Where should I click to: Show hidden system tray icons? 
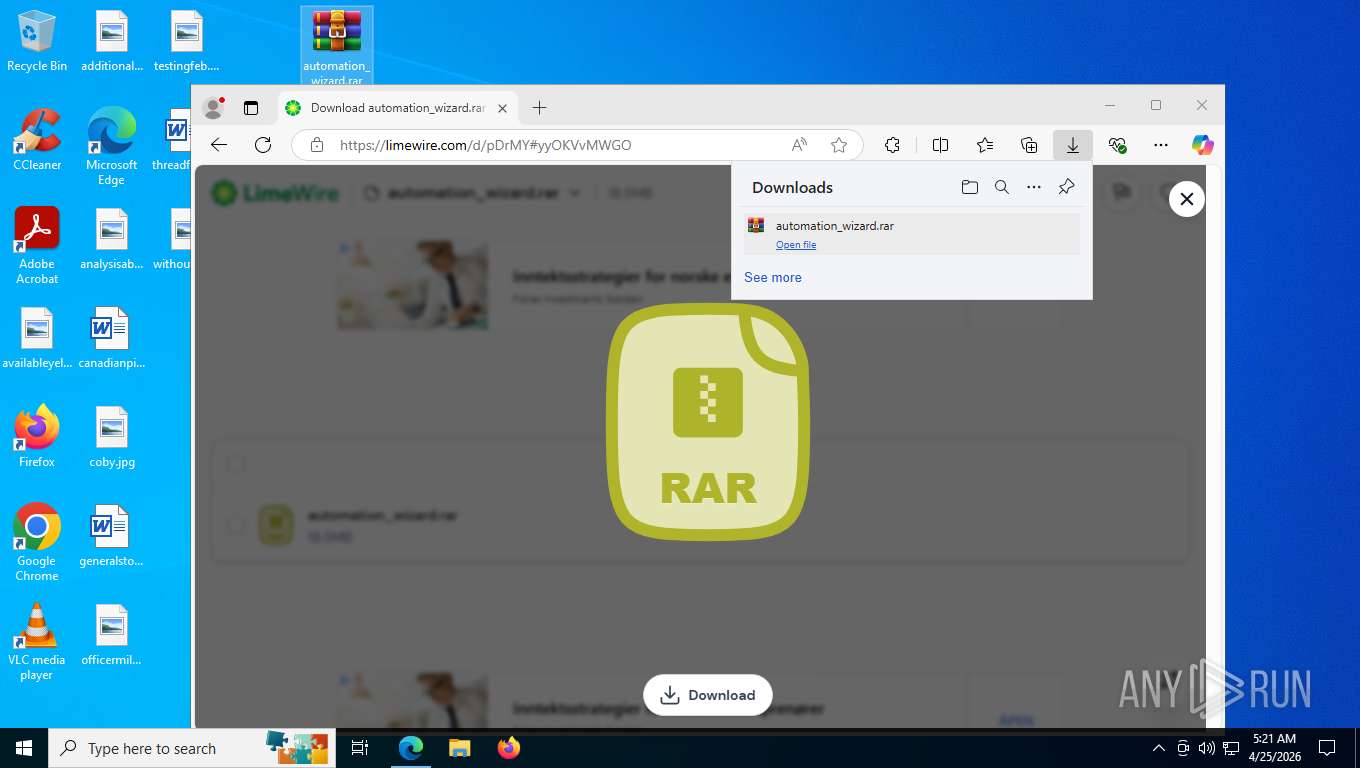pyautogui.click(x=1159, y=748)
